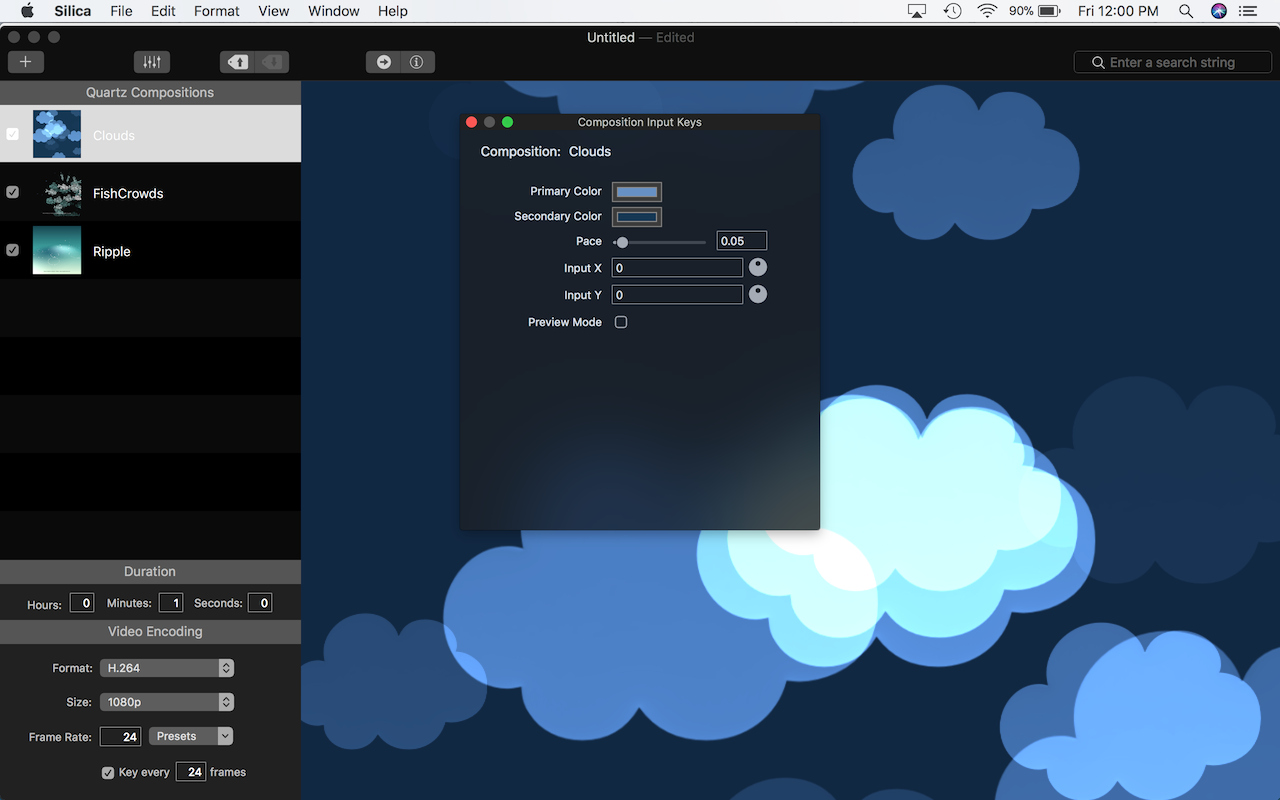Viewport: 1280px width, 800px height.
Task: Click the Input Y text field
Action: tap(677, 294)
